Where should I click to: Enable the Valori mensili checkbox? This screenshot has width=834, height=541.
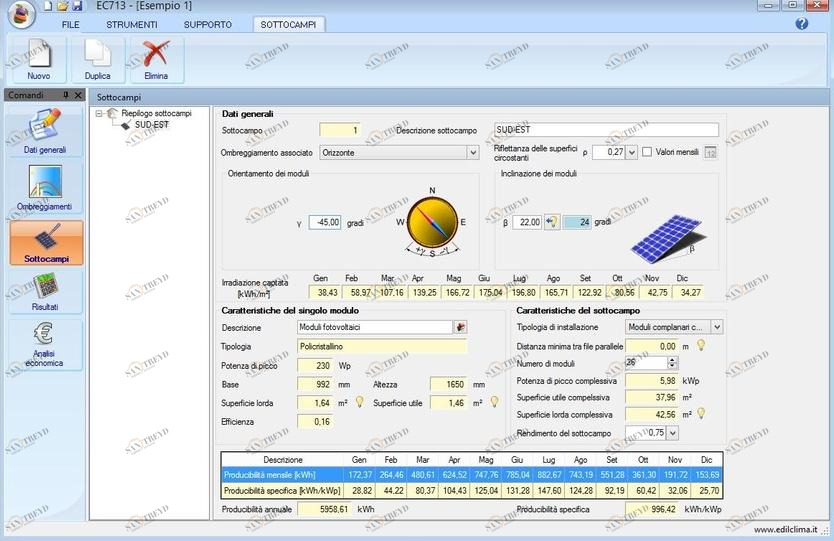[647, 152]
